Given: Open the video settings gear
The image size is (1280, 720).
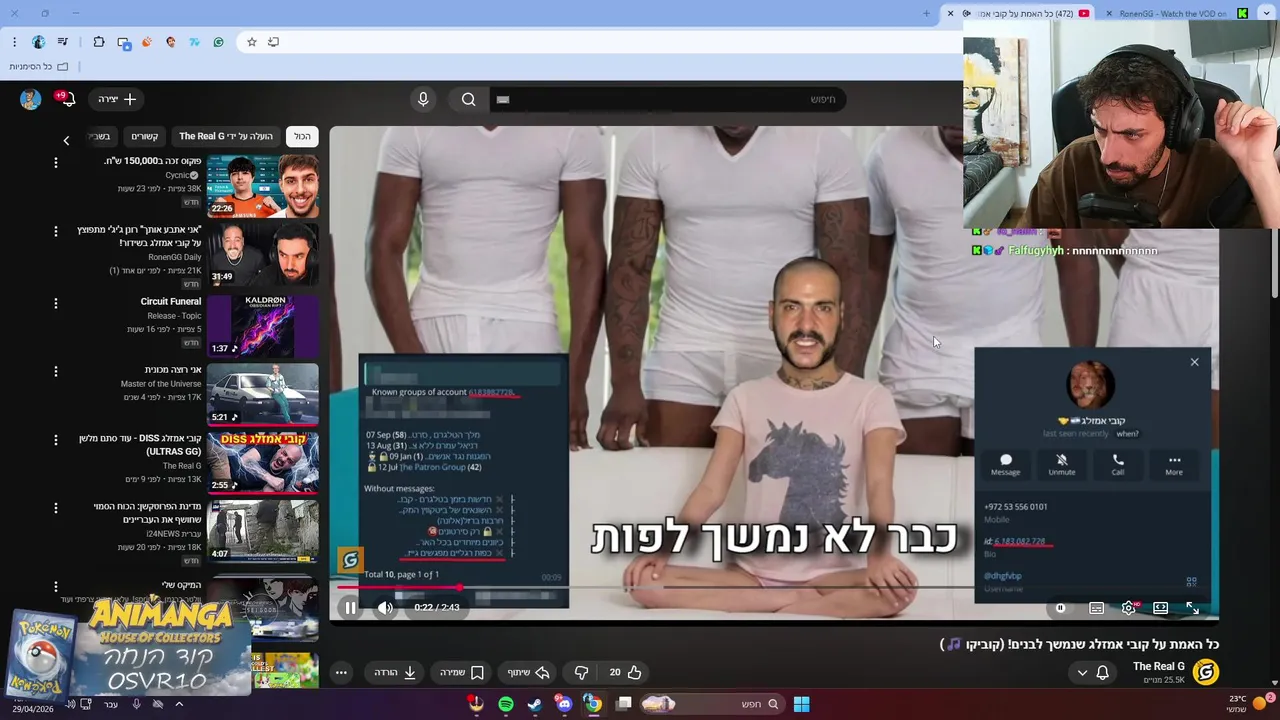Looking at the screenshot, I should [1128, 607].
